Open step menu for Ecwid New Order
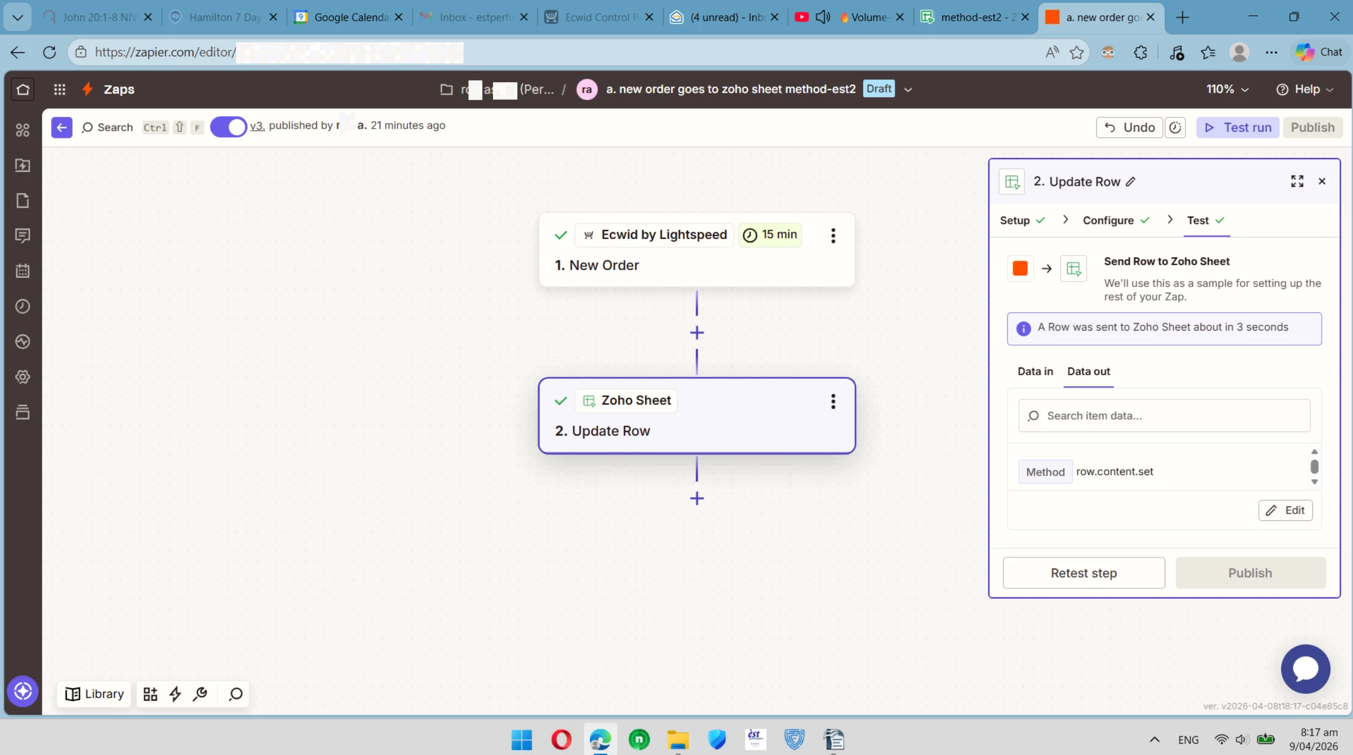1353x755 pixels. [x=833, y=236]
